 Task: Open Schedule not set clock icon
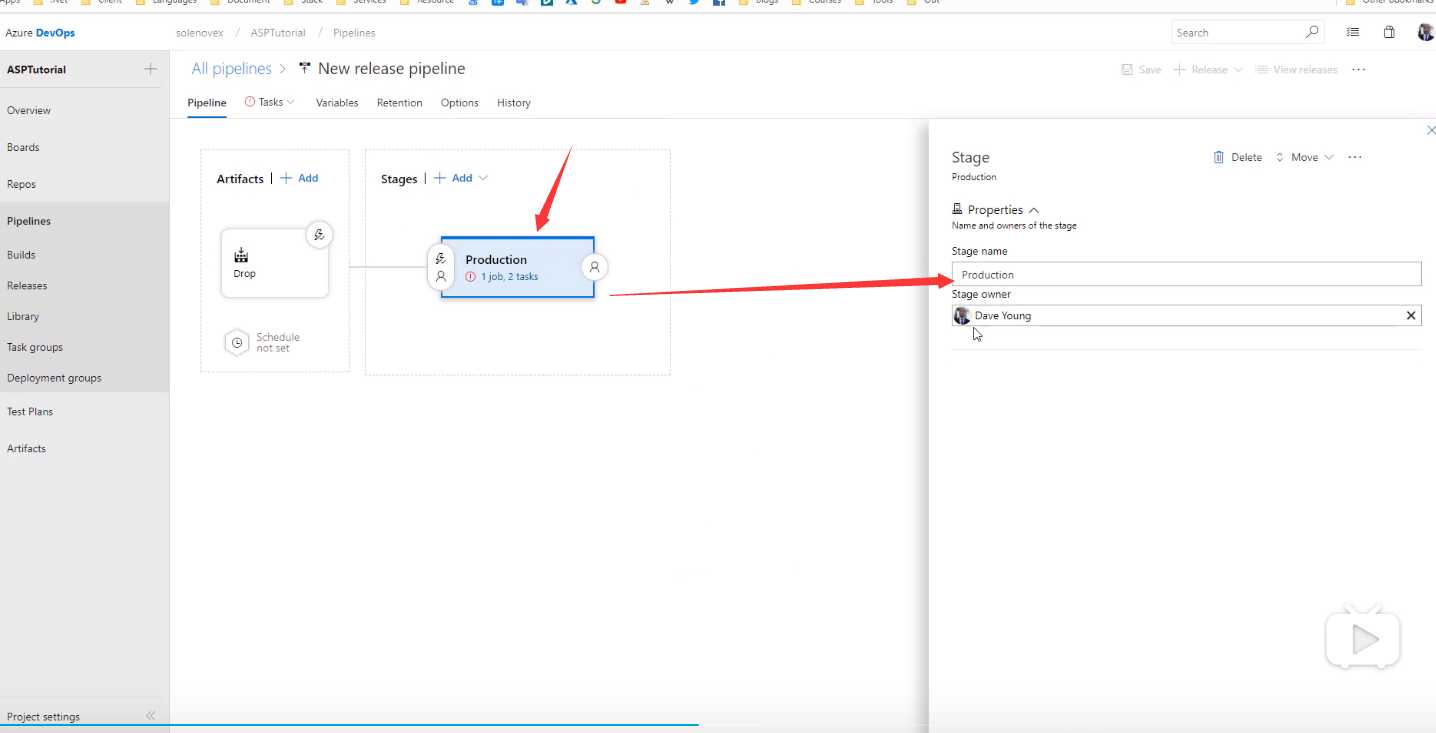(x=237, y=342)
